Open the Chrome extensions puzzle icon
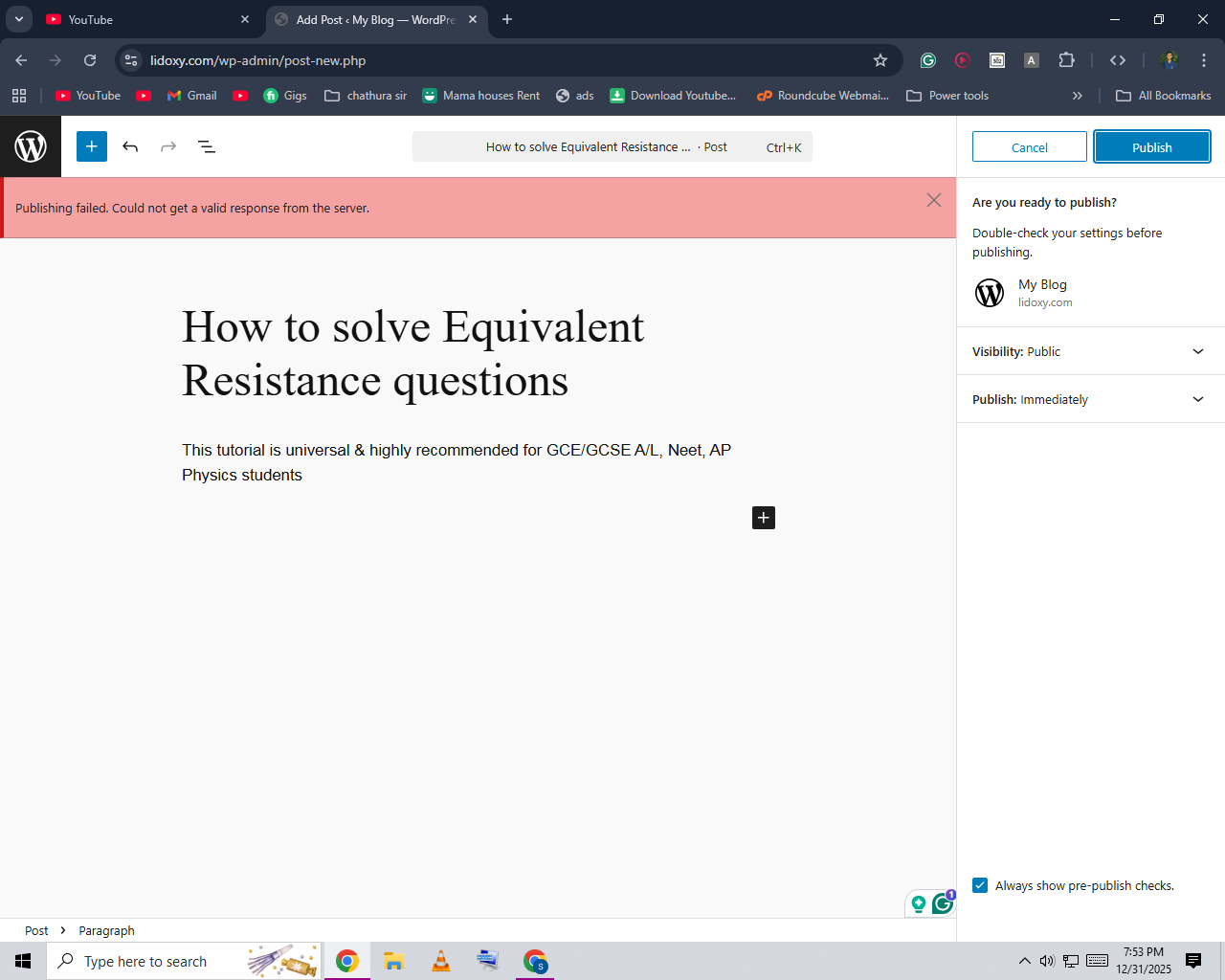Viewport: 1225px width, 980px height. tap(1066, 60)
